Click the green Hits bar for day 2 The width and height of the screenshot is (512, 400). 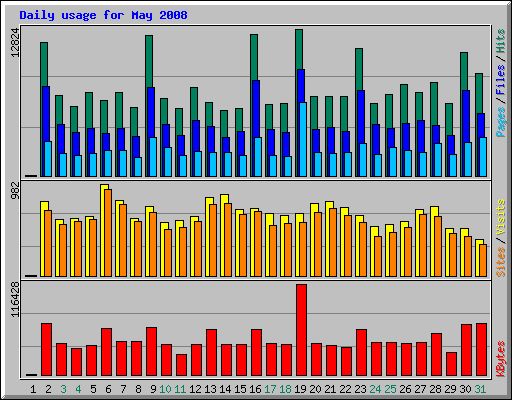(44, 64)
